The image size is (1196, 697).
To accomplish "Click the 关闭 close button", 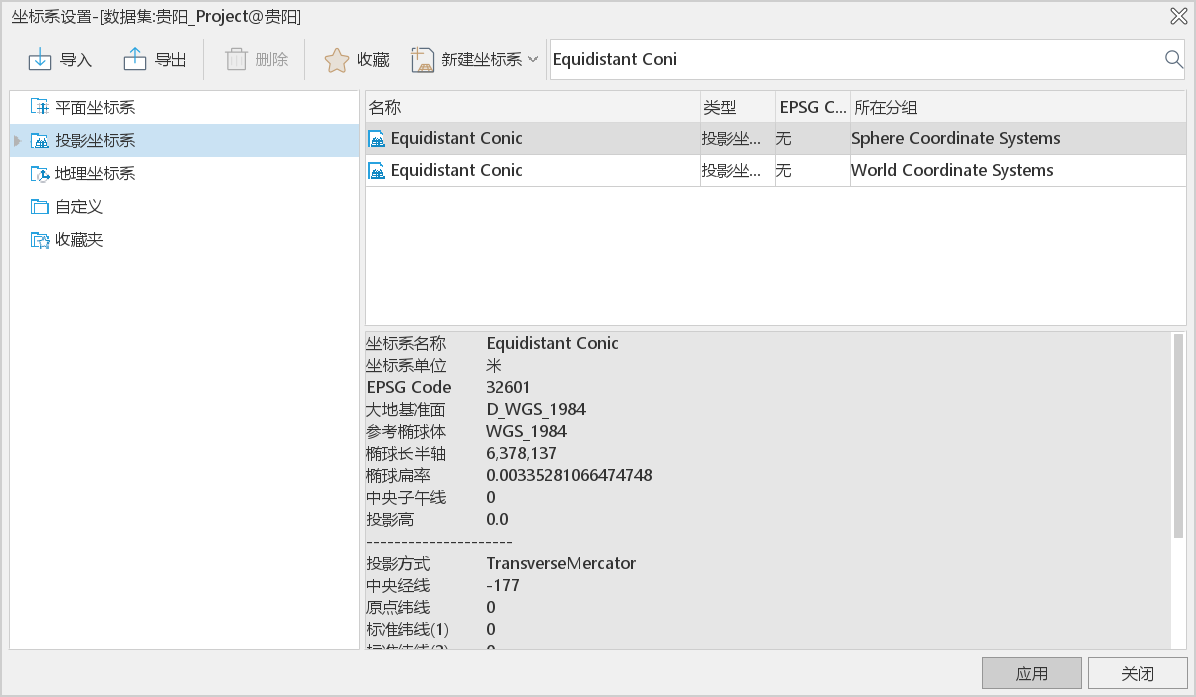I will (1137, 674).
